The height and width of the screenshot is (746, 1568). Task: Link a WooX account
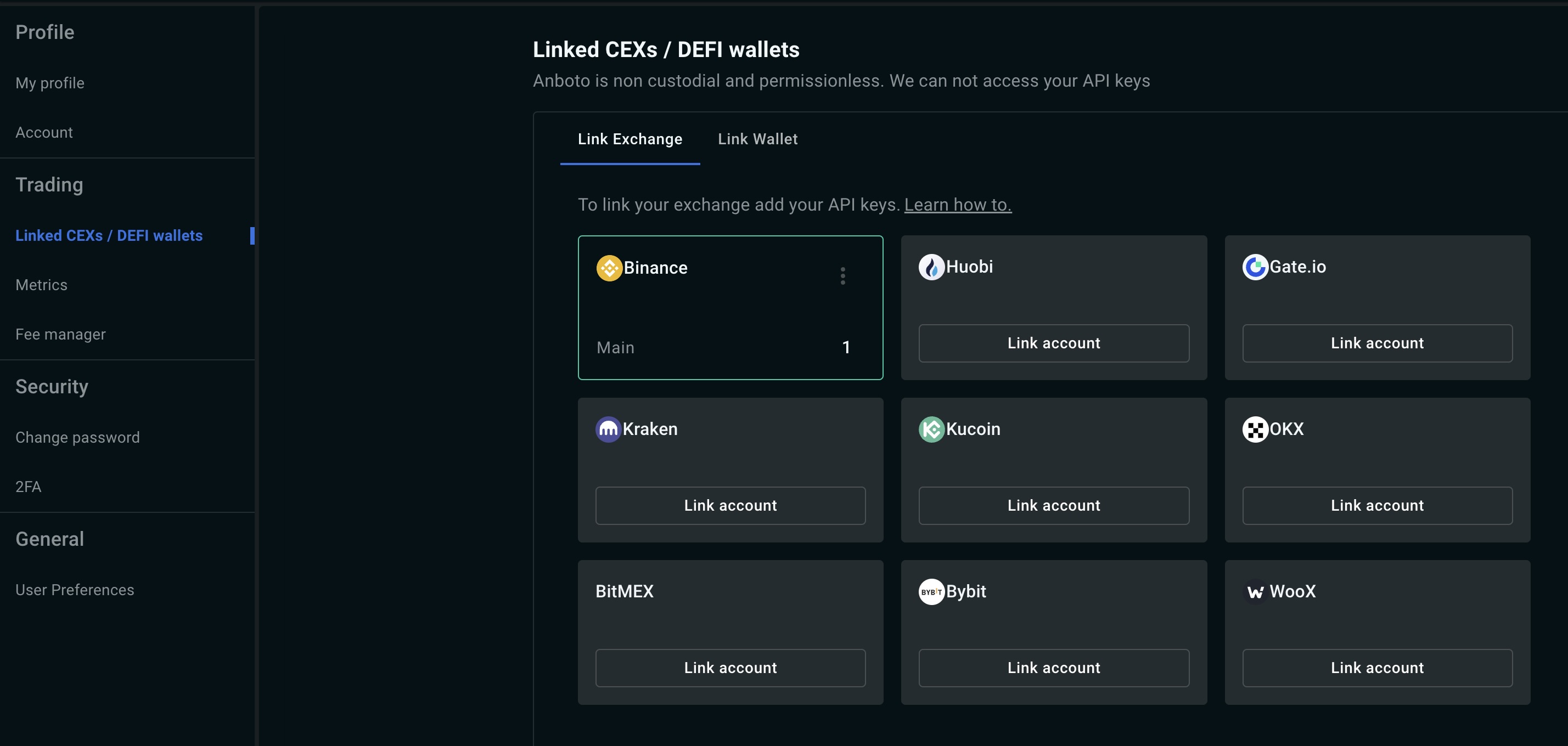point(1377,668)
